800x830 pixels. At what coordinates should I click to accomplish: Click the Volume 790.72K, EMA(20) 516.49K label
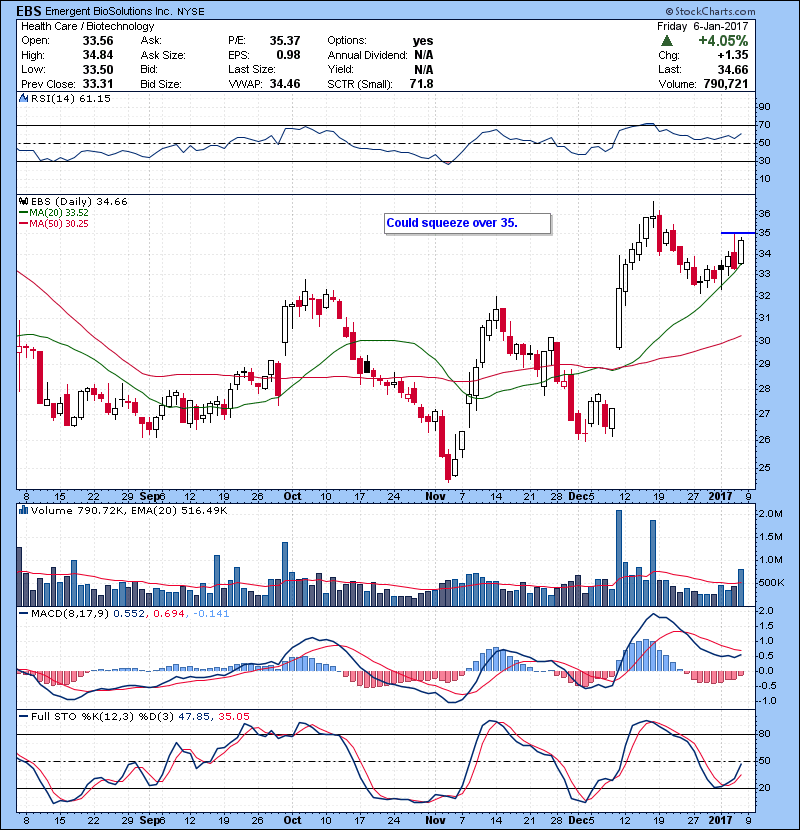point(129,511)
